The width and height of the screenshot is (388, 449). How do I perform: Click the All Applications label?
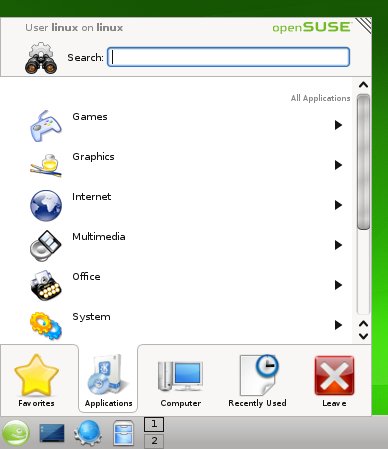[320, 98]
